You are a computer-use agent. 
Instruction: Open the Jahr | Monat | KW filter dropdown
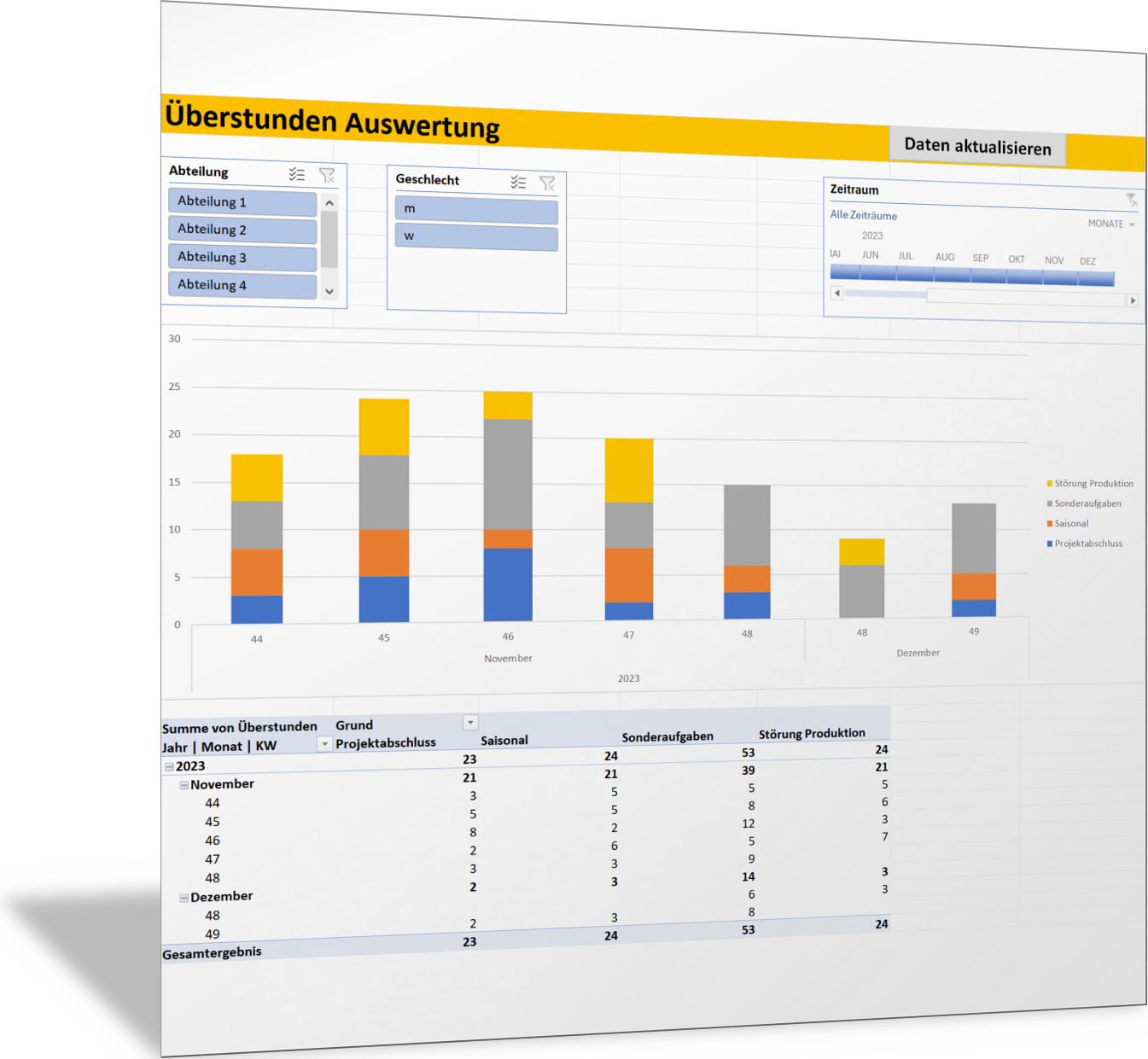tap(324, 744)
